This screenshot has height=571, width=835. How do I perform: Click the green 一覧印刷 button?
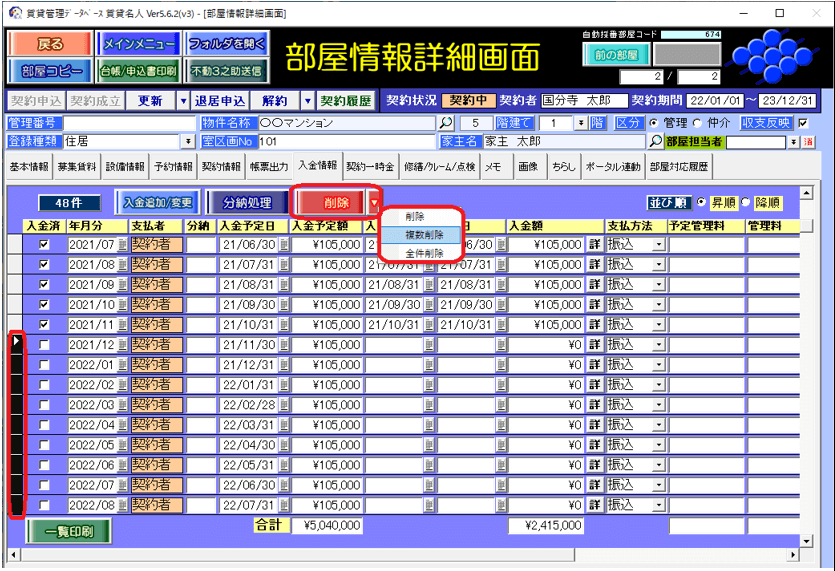pyautogui.click(x=69, y=532)
